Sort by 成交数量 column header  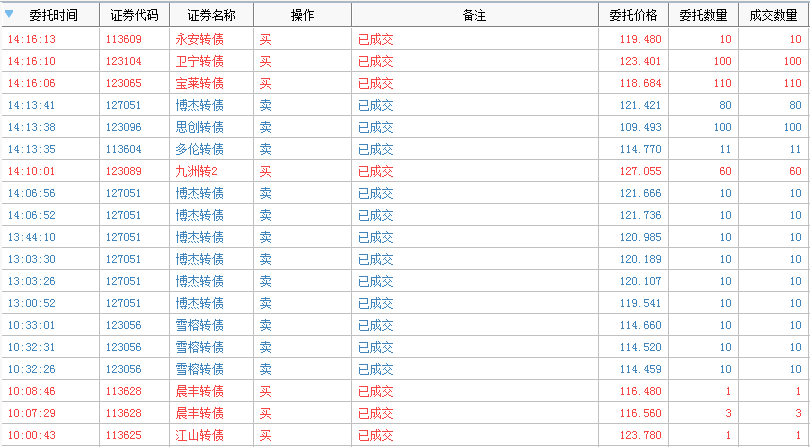point(773,15)
